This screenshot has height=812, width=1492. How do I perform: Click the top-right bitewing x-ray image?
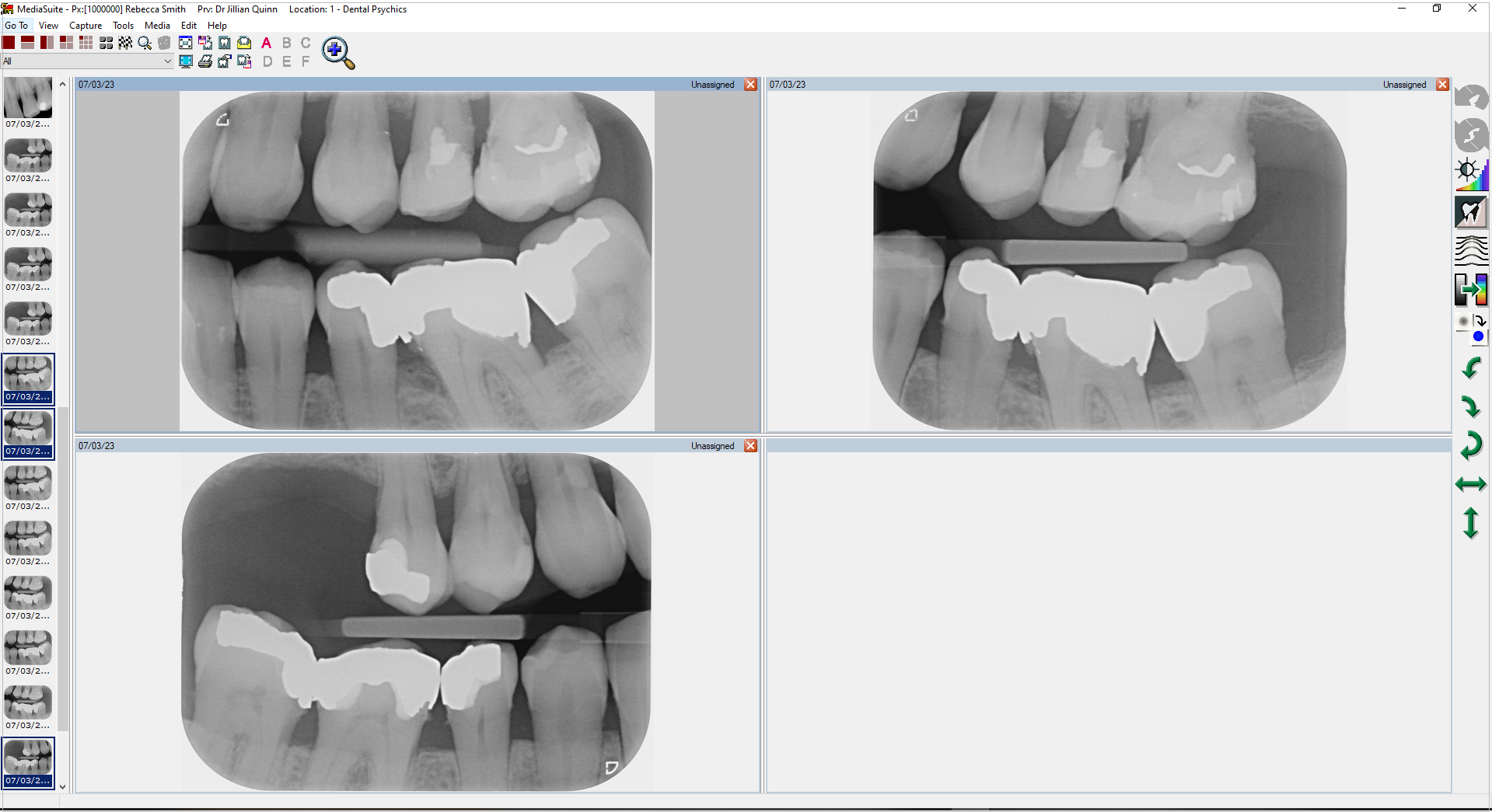pos(1109,261)
